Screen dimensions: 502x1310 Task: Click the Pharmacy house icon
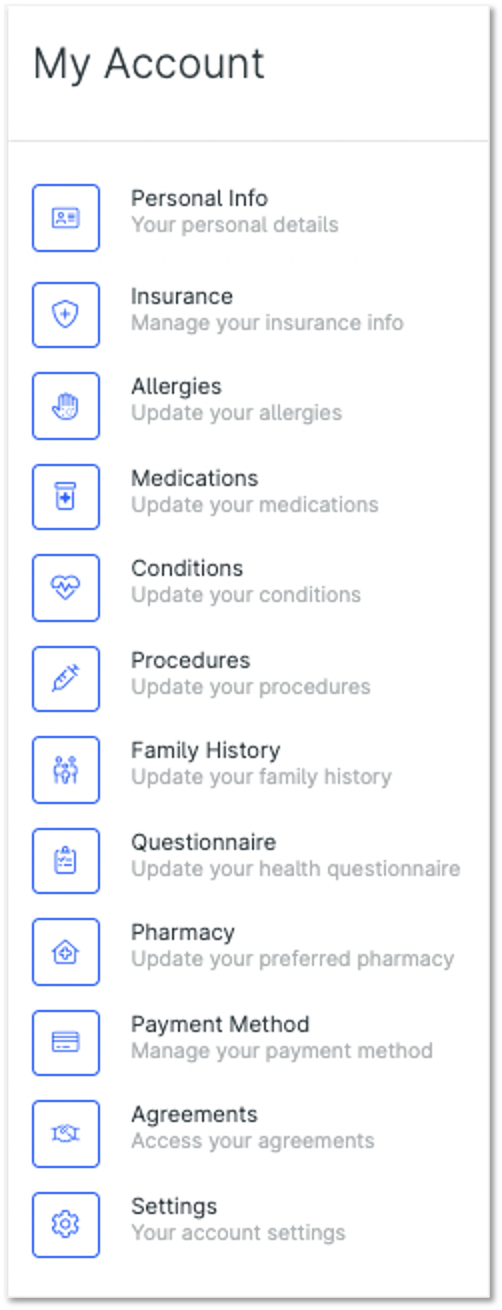point(66,951)
